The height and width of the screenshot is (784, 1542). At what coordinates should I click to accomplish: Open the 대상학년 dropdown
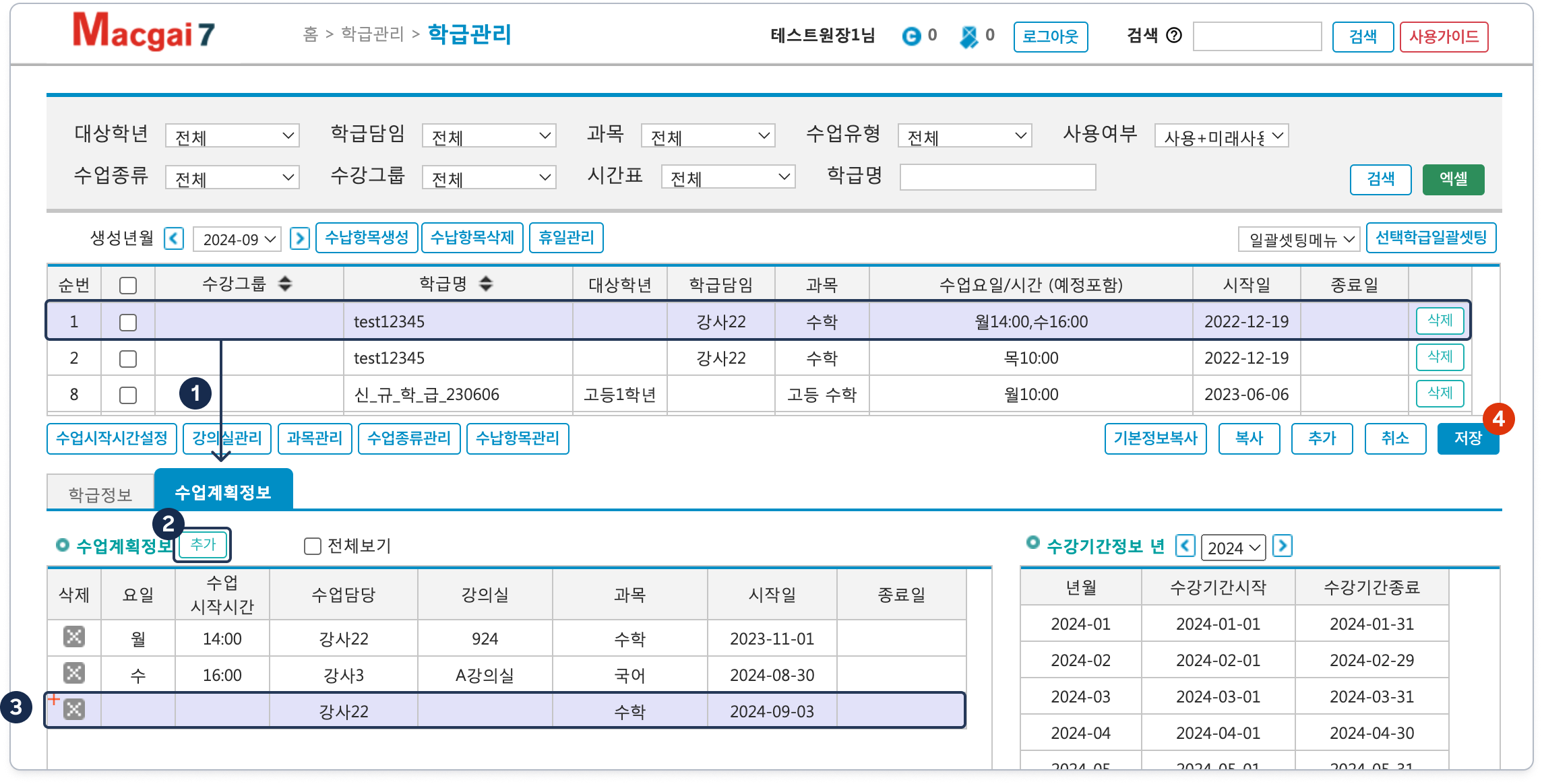point(233,137)
